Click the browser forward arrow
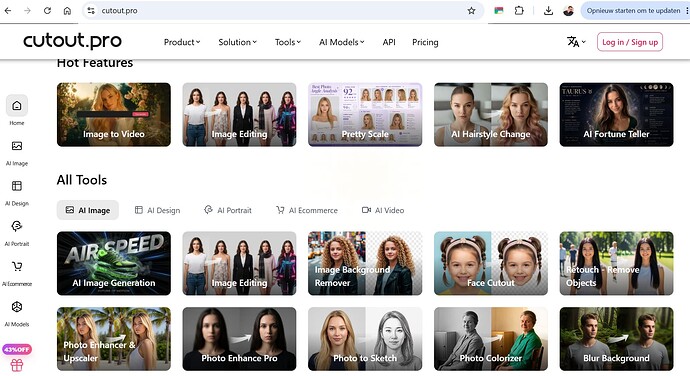690x376 pixels. 27,11
